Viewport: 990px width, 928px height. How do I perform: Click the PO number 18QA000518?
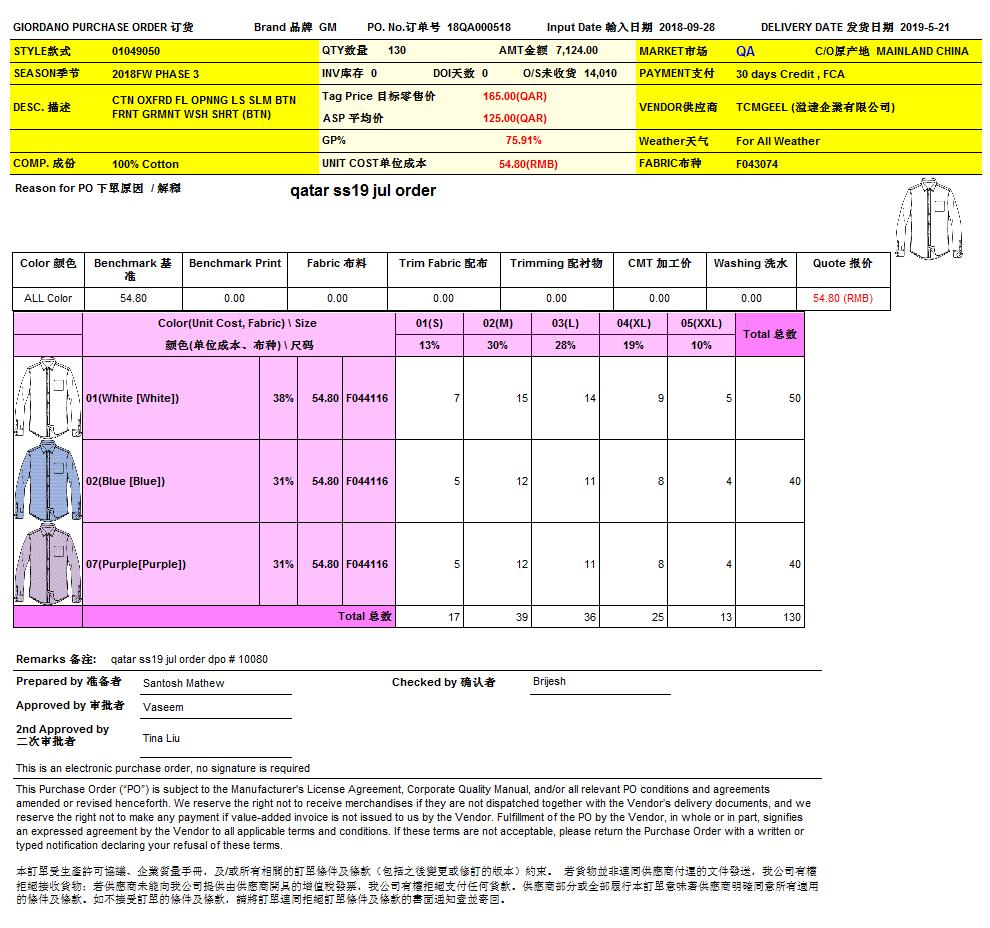478,28
